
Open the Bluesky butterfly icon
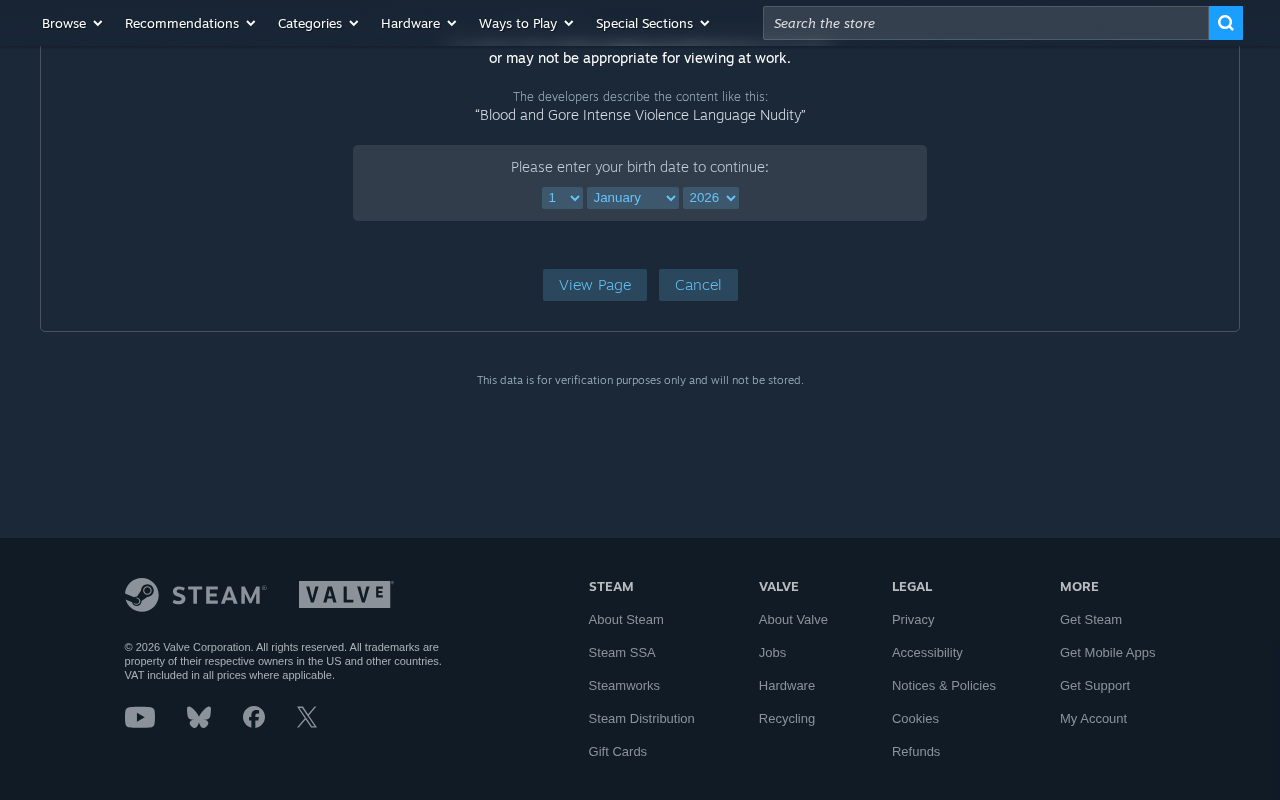tap(199, 717)
